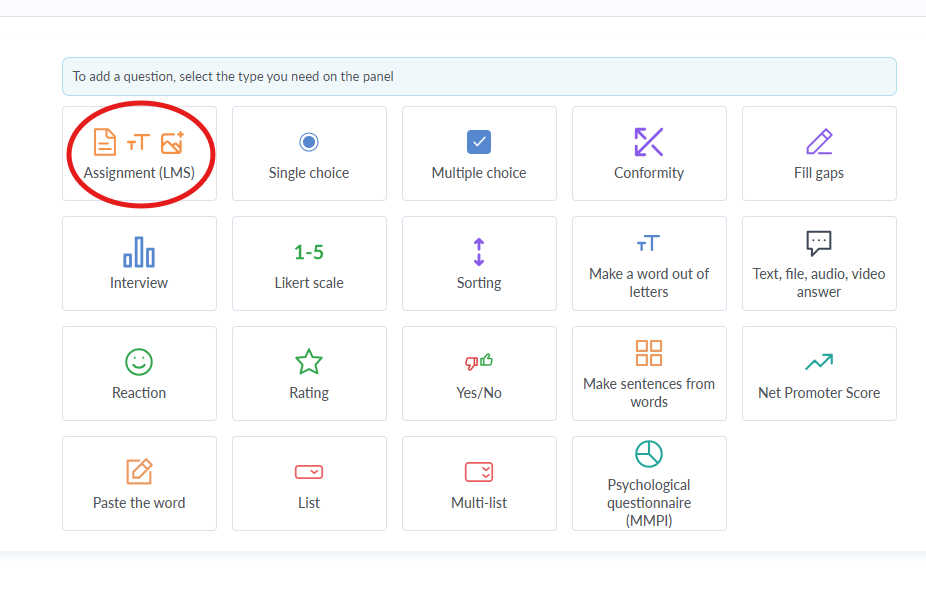Viewport: 926px width, 592px height.
Task: Pick the Multiple choice checkbox icon
Action: click(x=479, y=142)
